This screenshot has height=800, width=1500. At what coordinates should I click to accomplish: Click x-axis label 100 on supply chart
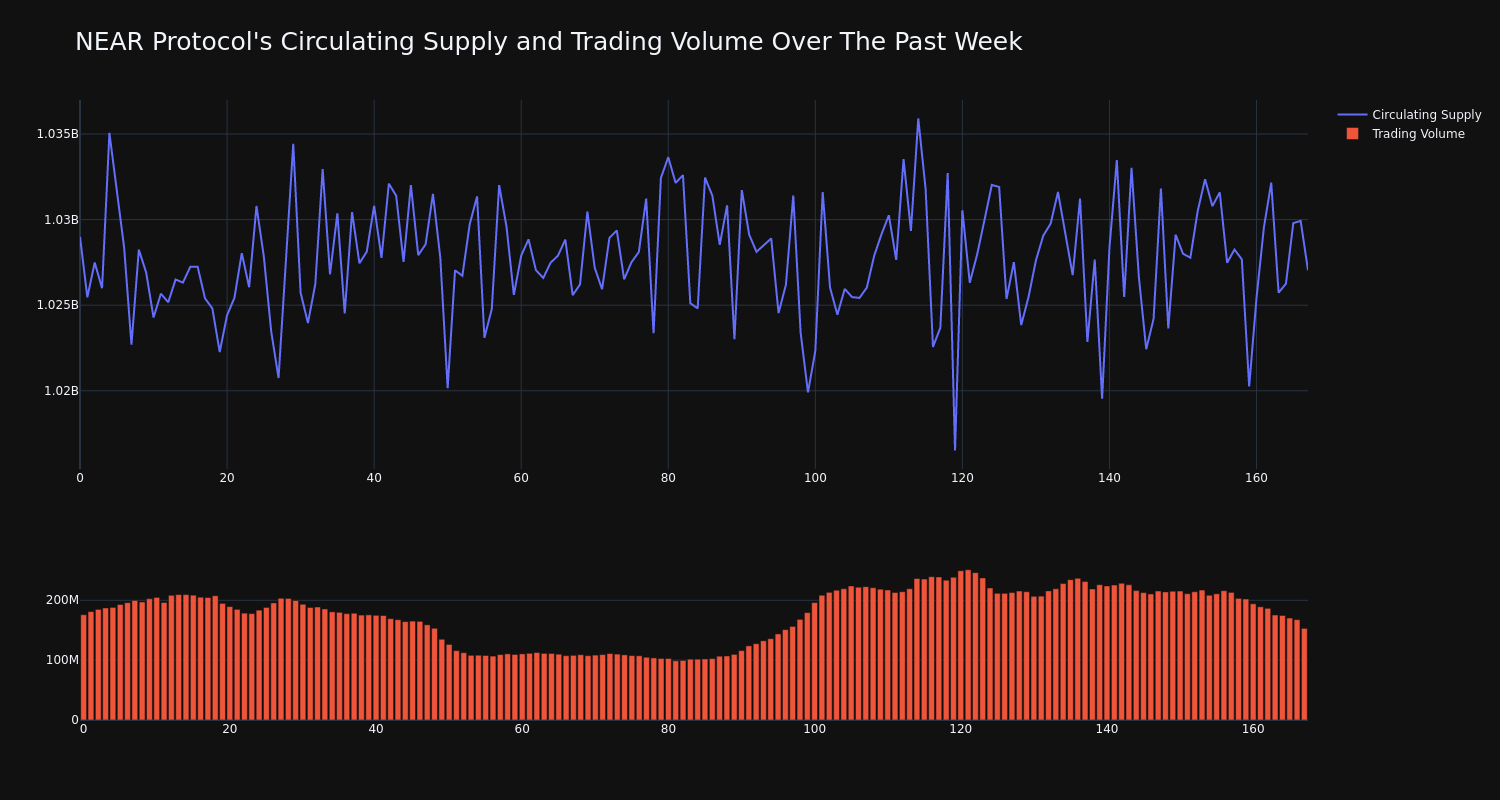click(815, 478)
